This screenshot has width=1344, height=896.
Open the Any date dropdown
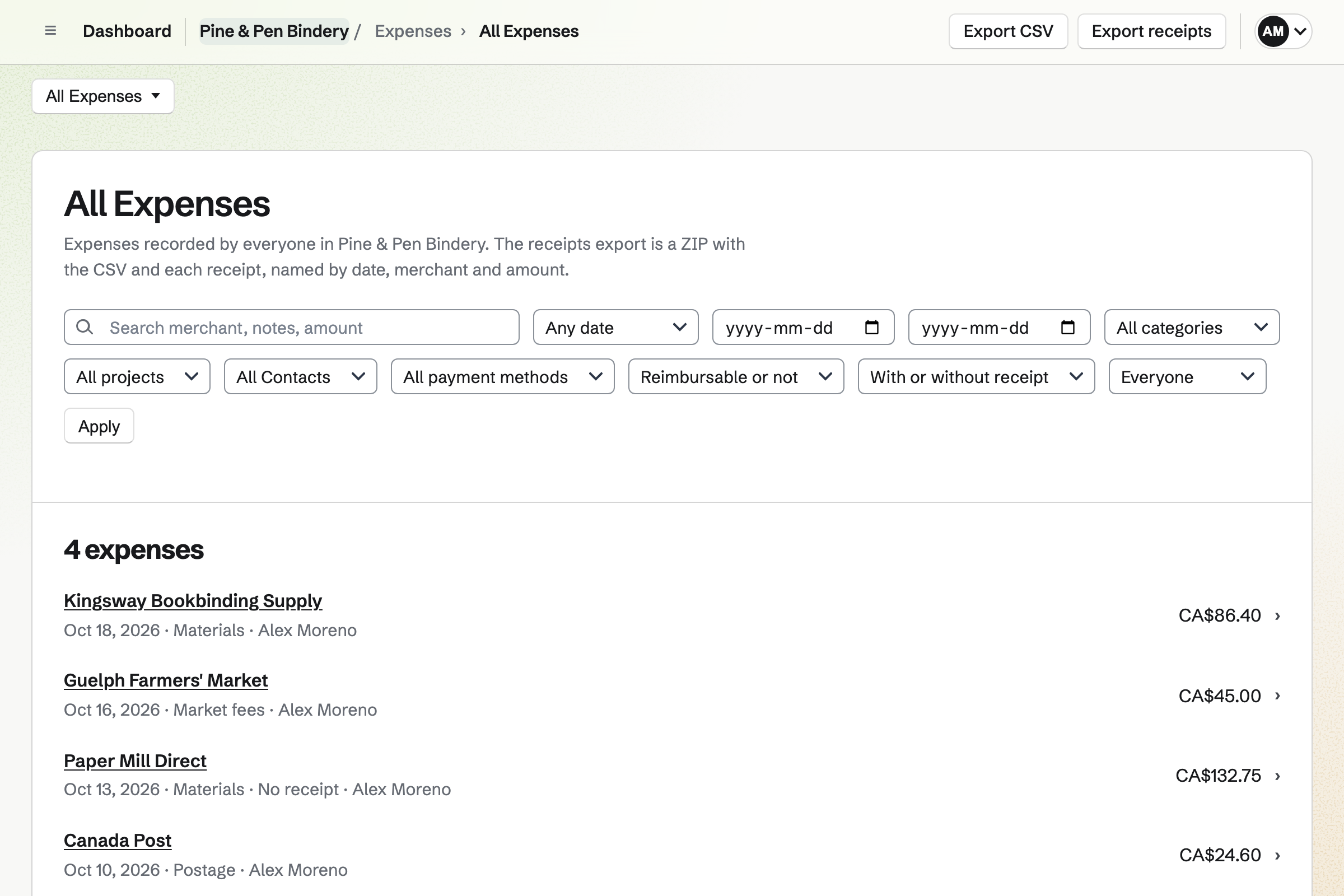615,328
